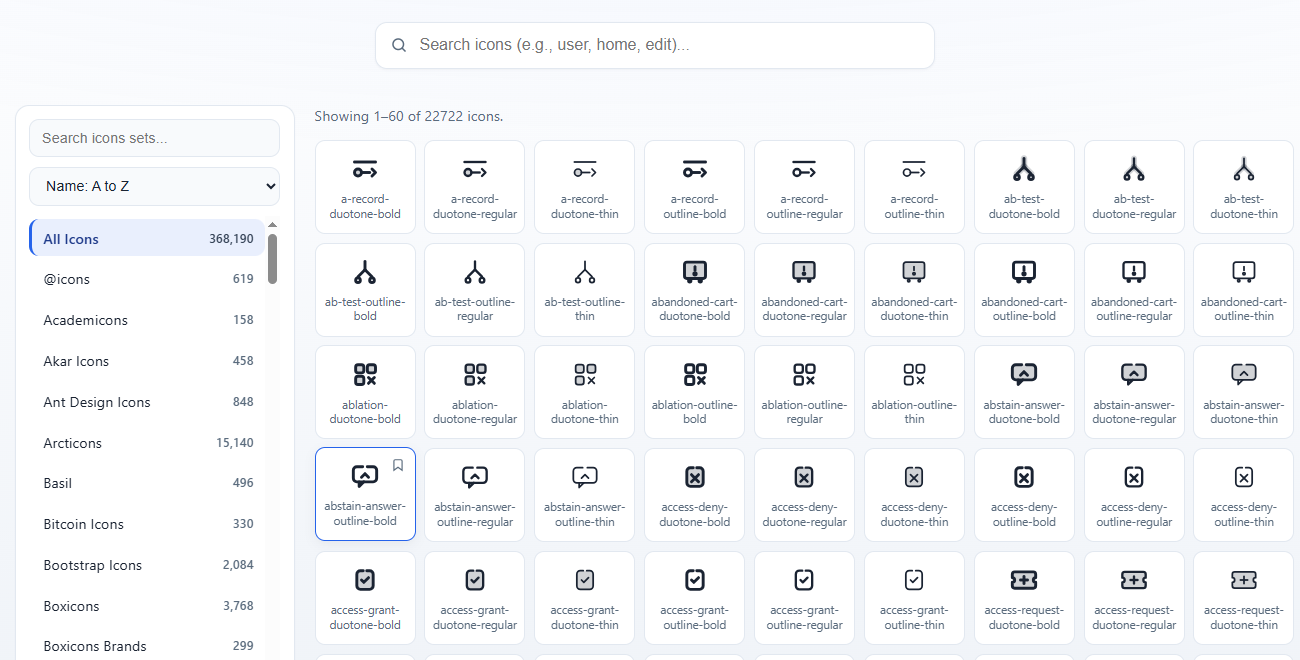Choose the ablation-duotone-thin icon
The height and width of the screenshot is (660, 1300).
coord(585,392)
